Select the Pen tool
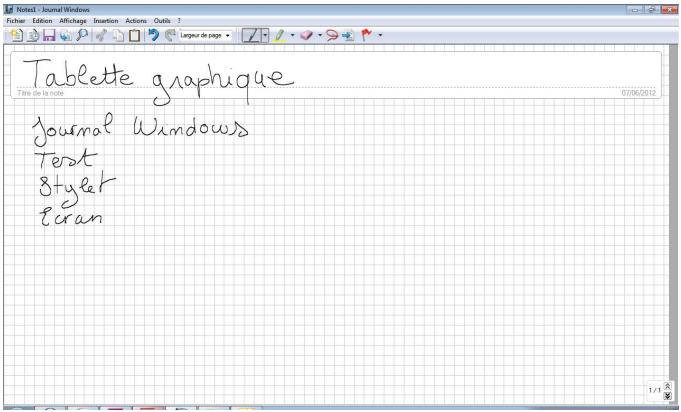 (251, 35)
